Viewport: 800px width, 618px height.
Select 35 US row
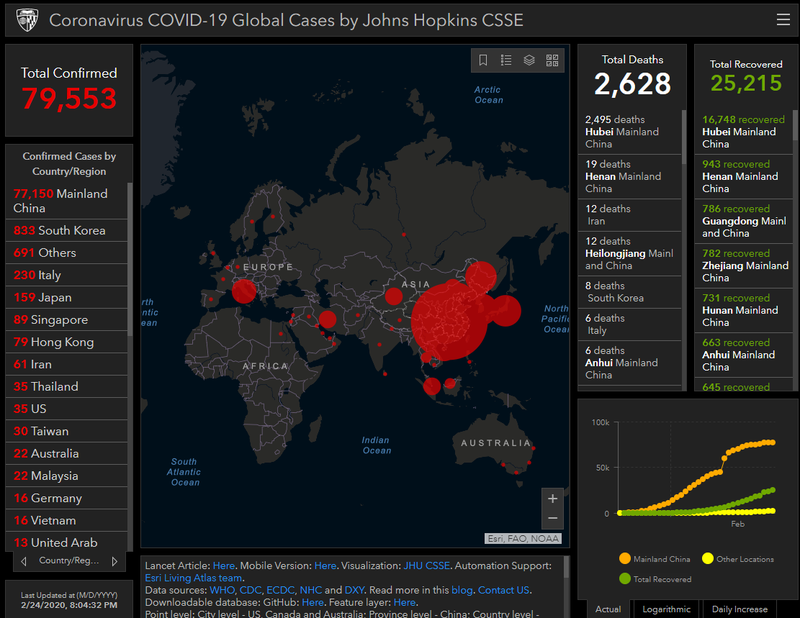66,409
